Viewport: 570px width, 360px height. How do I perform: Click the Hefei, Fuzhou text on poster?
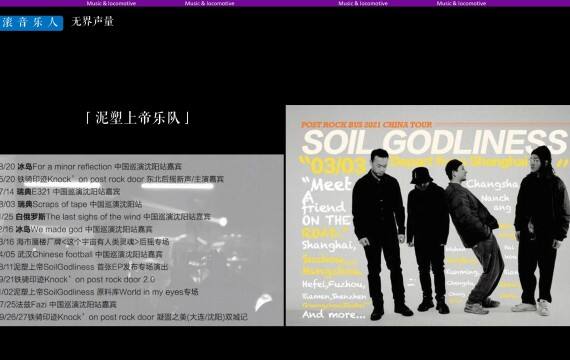[333, 284]
